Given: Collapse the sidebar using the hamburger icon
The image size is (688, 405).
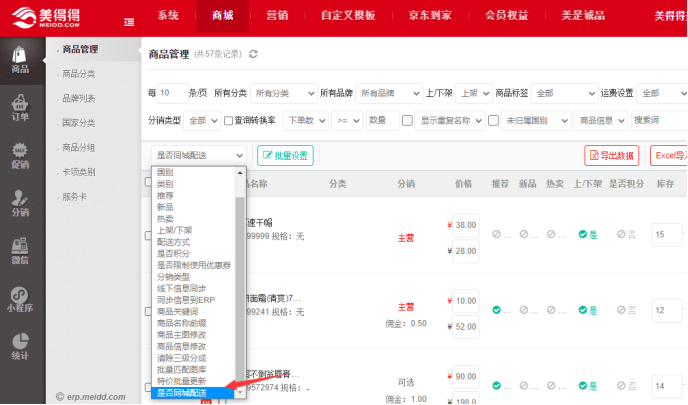Looking at the screenshot, I should [129, 22].
